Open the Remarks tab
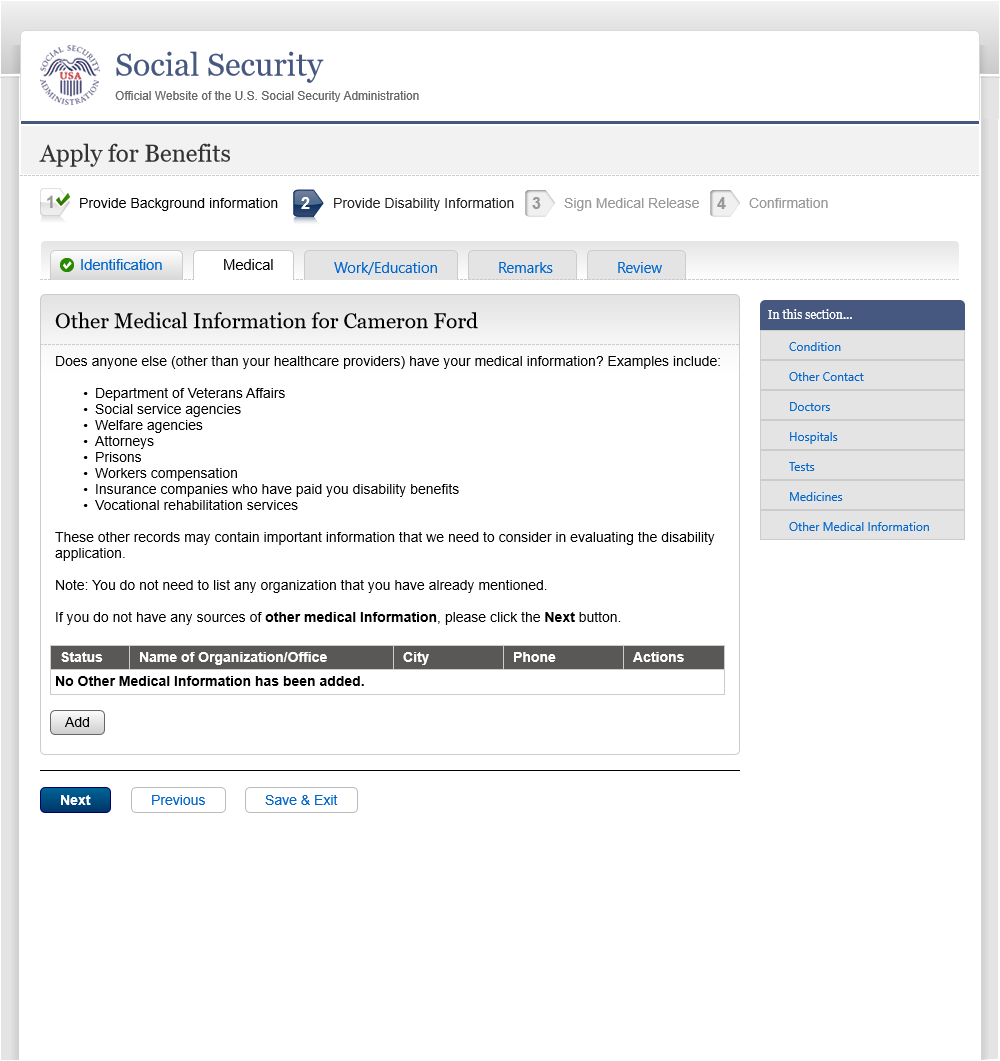The width and height of the screenshot is (1000, 1061). click(x=525, y=267)
